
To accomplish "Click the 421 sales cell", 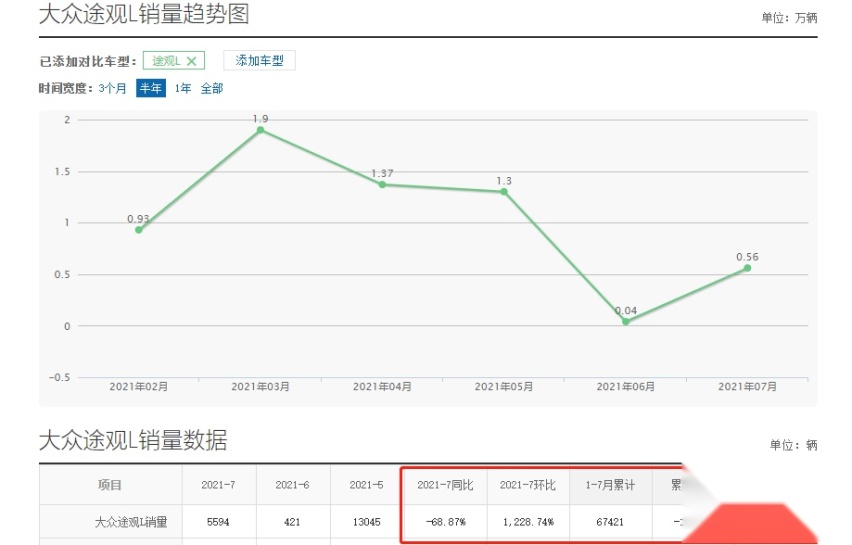I will (292, 522).
